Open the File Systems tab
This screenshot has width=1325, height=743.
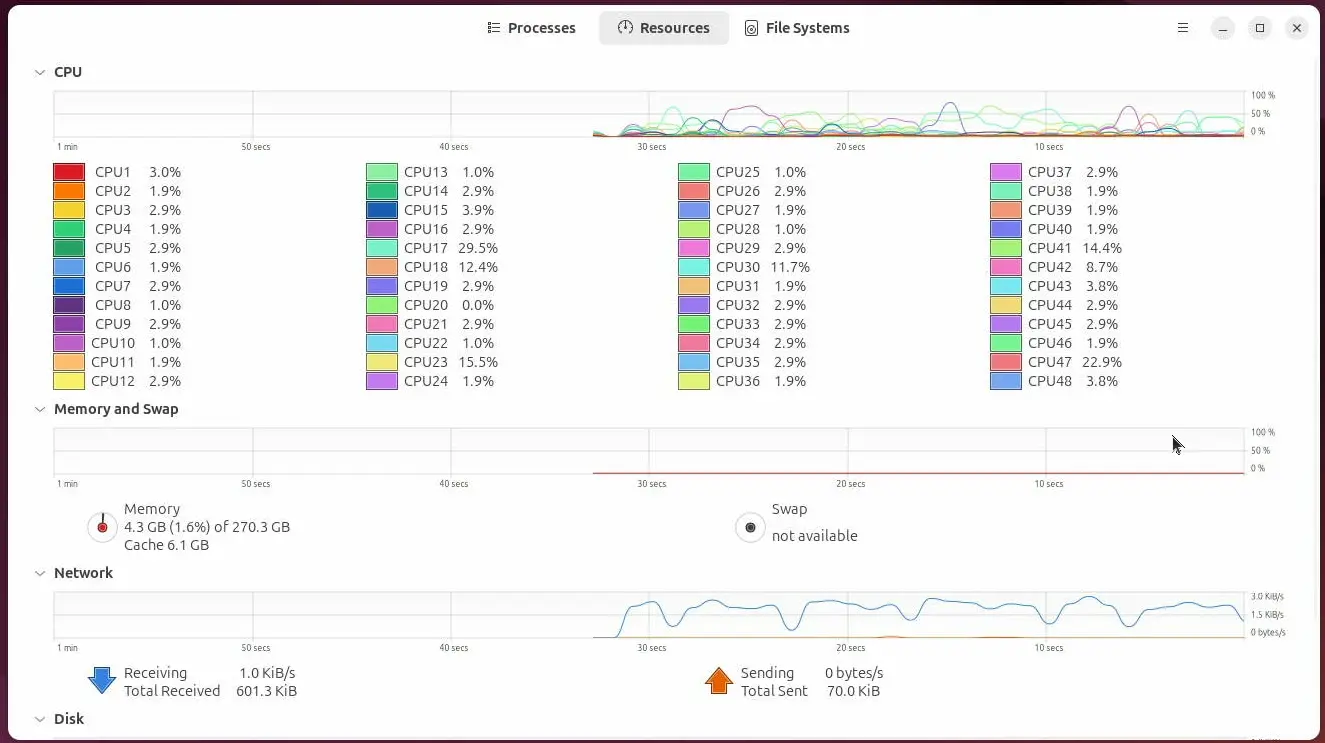(797, 28)
